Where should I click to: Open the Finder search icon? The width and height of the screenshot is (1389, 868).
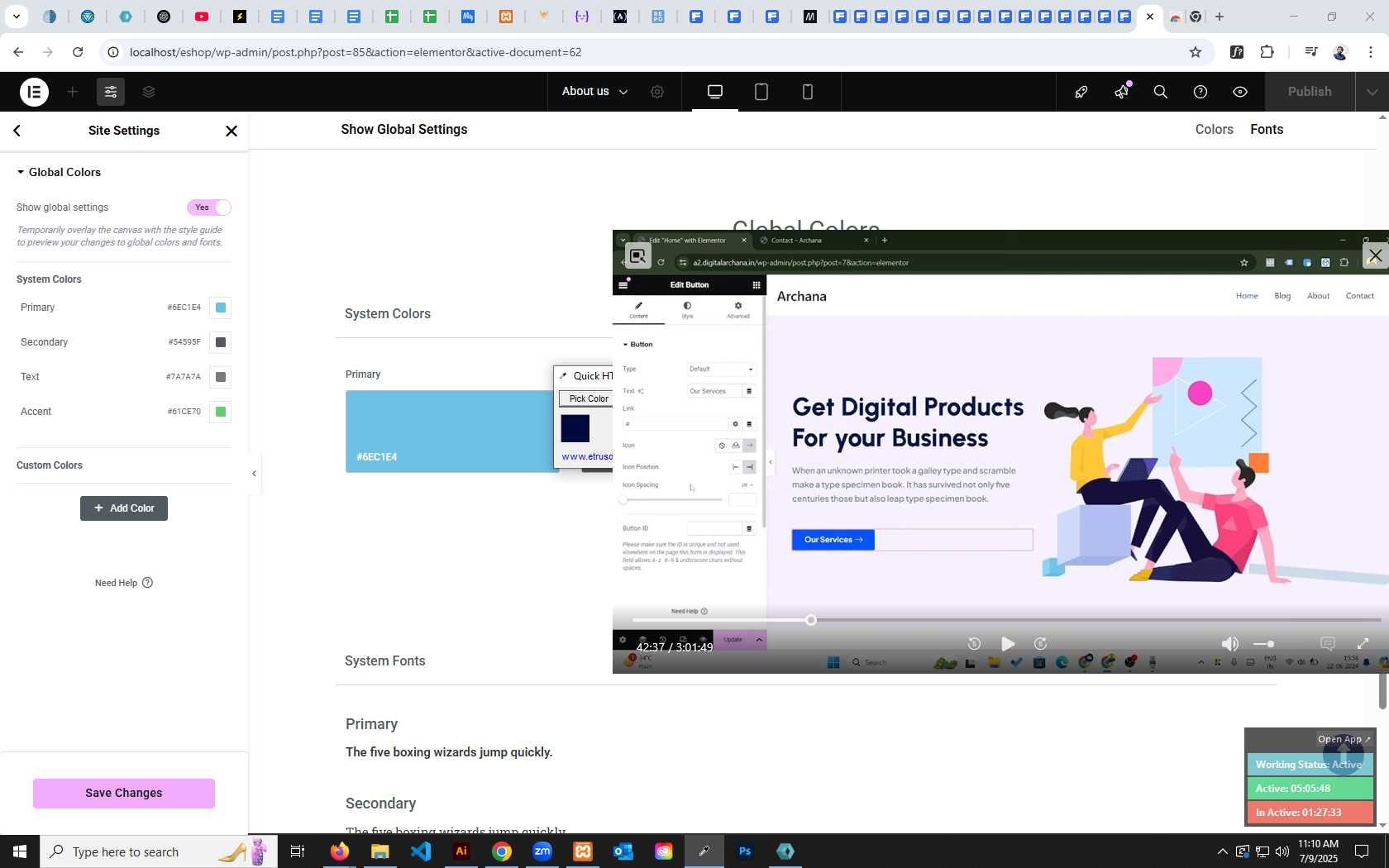(1161, 92)
